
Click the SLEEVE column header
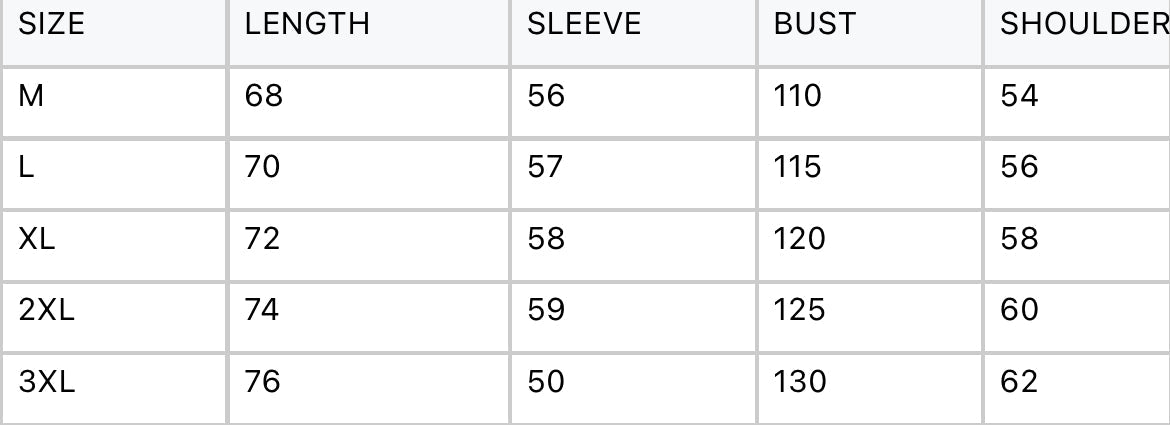tap(584, 25)
